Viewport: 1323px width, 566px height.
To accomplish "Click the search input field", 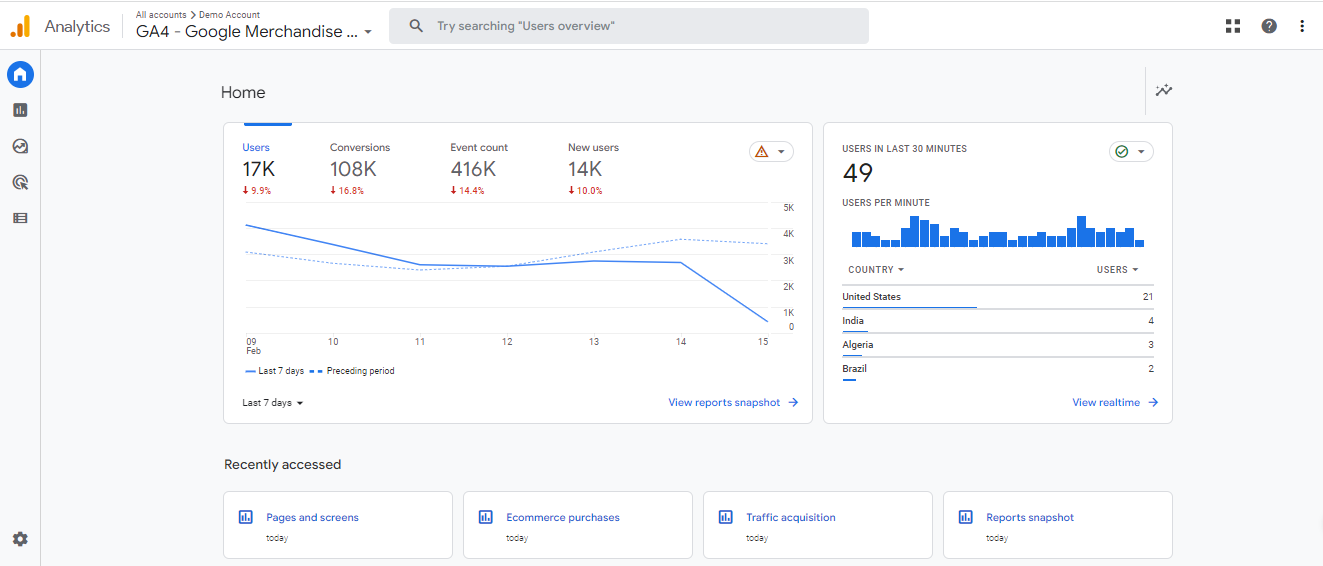I will pyautogui.click(x=629, y=26).
